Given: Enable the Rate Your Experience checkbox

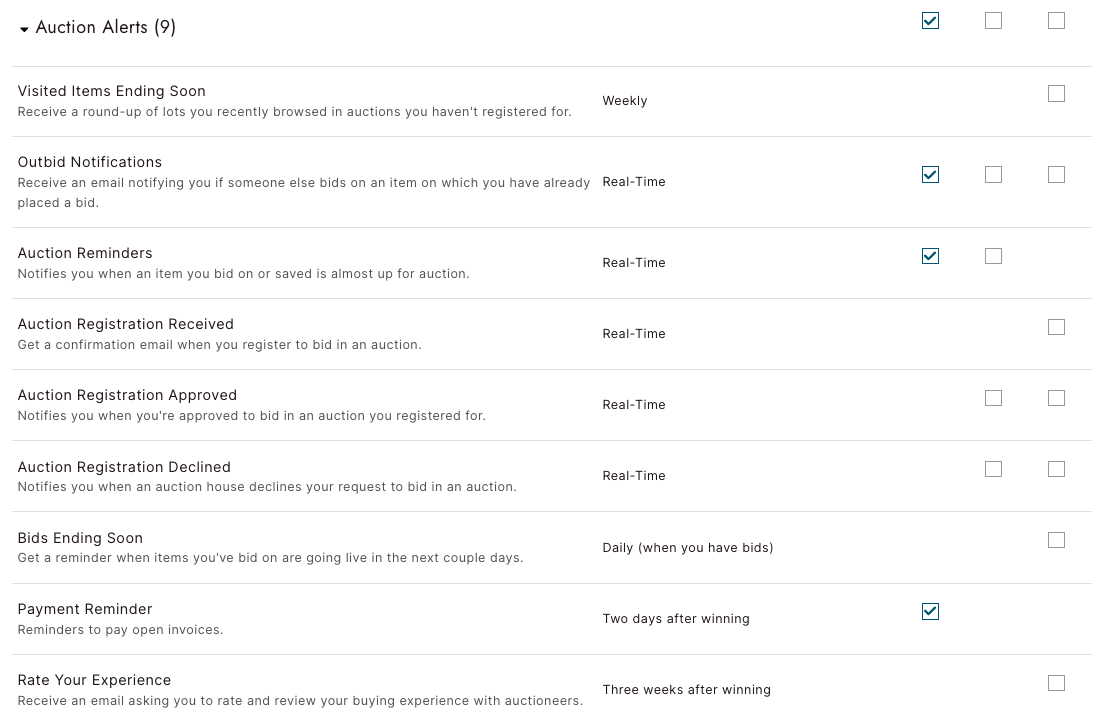Looking at the screenshot, I should 1056,683.
